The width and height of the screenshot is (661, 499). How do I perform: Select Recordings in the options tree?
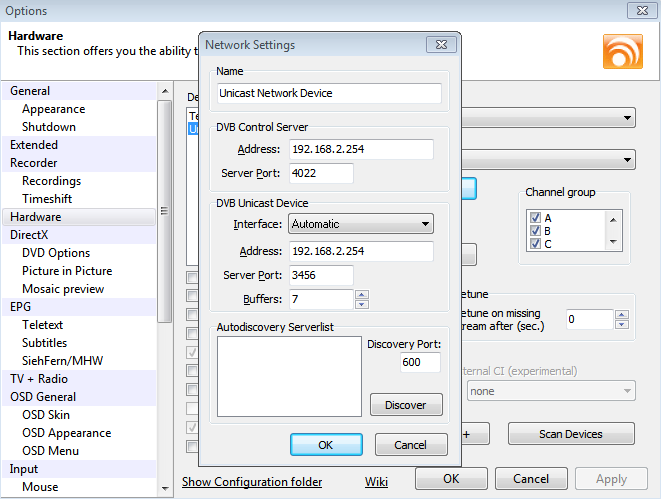51,181
